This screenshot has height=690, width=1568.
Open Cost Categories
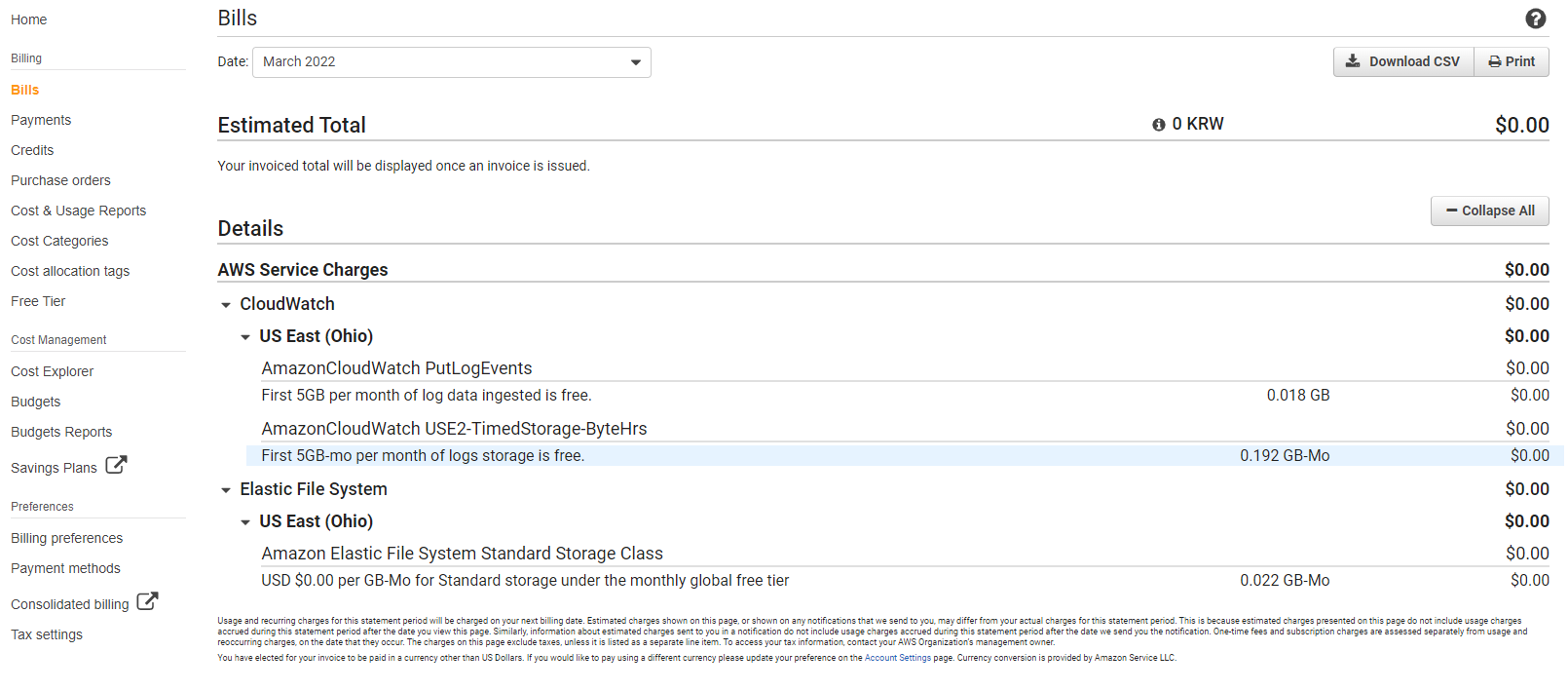click(59, 241)
